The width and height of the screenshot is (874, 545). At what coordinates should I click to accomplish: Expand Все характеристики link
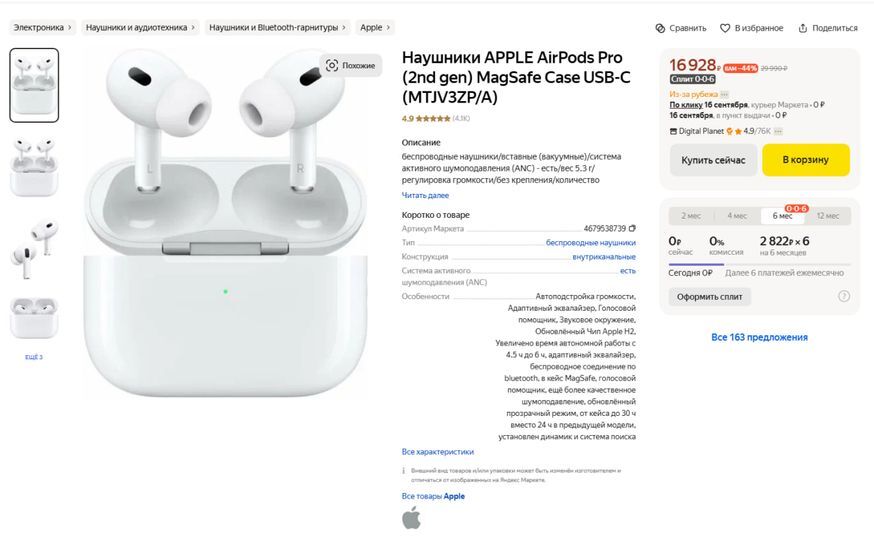click(438, 451)
